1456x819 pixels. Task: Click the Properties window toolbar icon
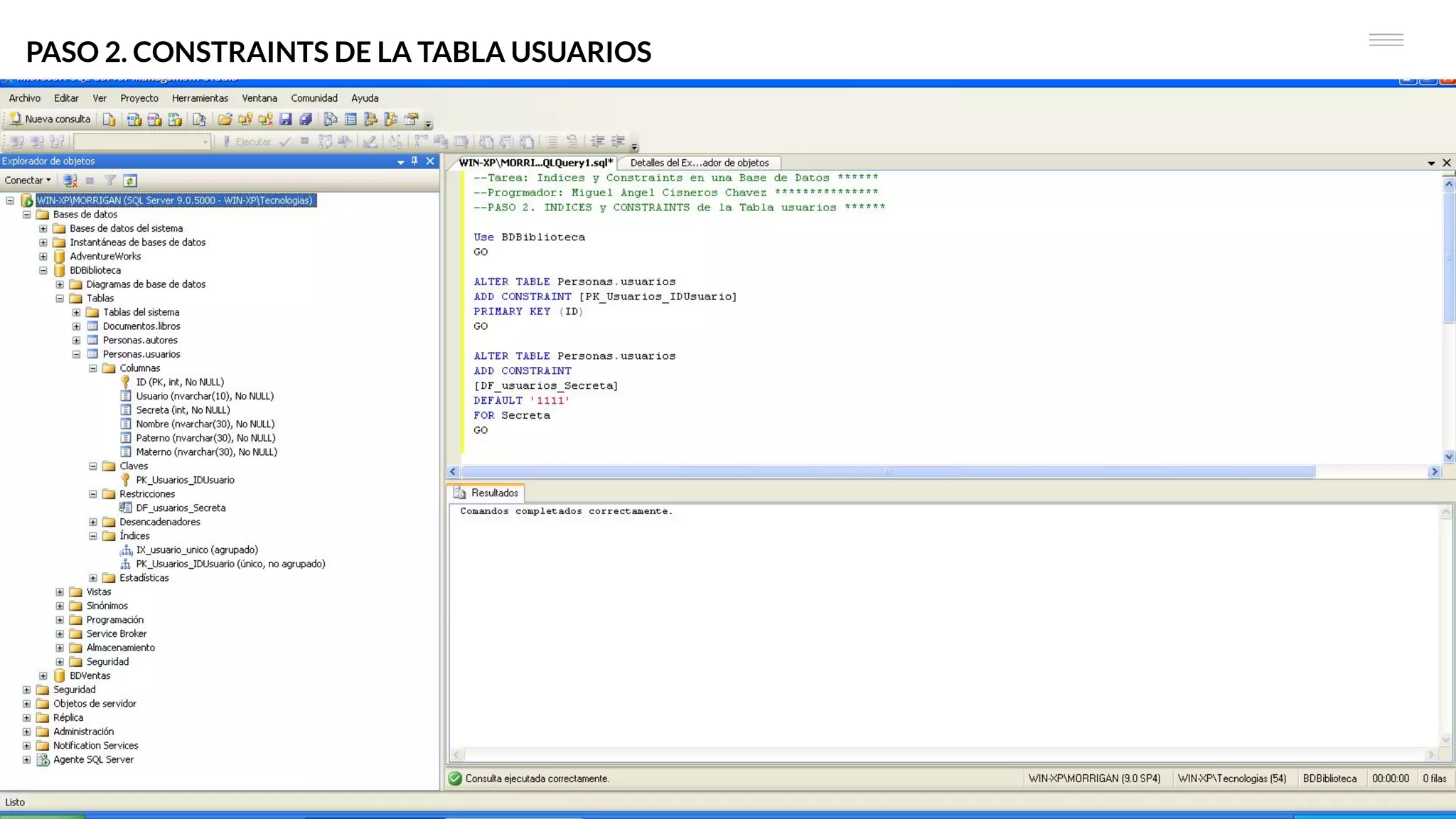coord(411,119)
